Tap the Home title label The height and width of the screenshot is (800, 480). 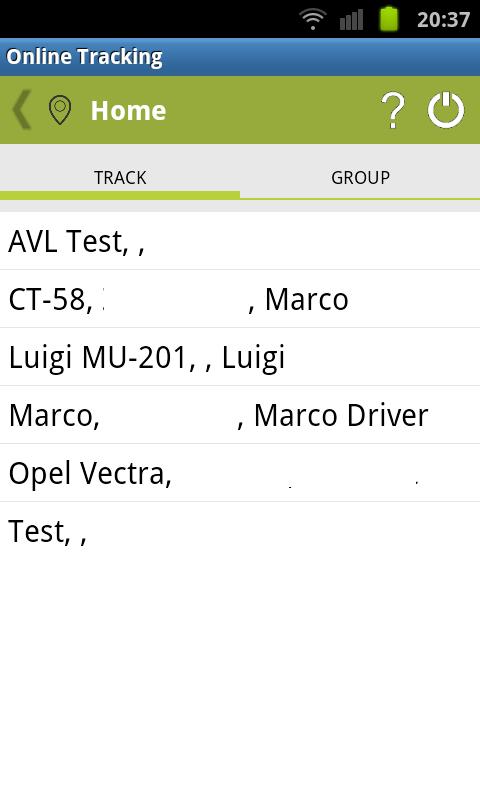coord(129,111)
